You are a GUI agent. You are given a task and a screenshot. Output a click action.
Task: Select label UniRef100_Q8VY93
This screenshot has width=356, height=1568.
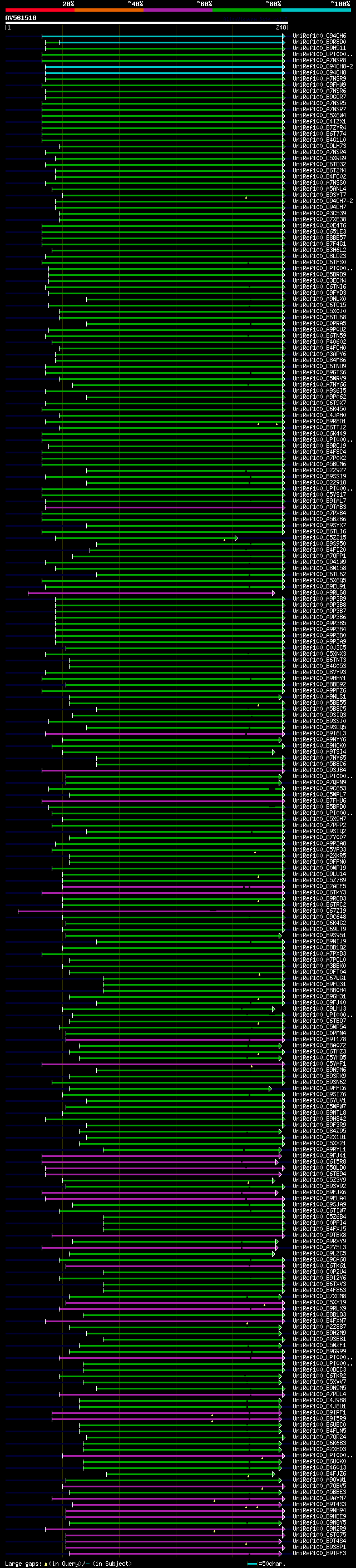(x=319, y=672)
